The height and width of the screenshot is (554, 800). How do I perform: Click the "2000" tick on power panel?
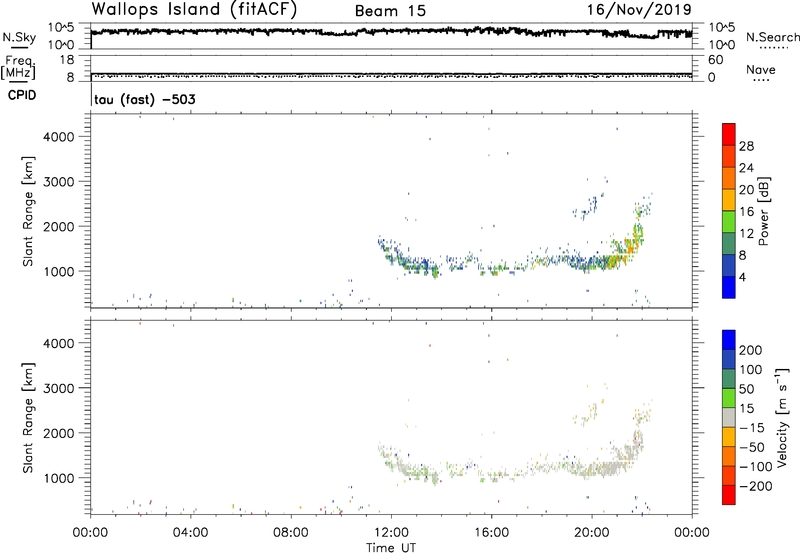click(x=59, y=226)
